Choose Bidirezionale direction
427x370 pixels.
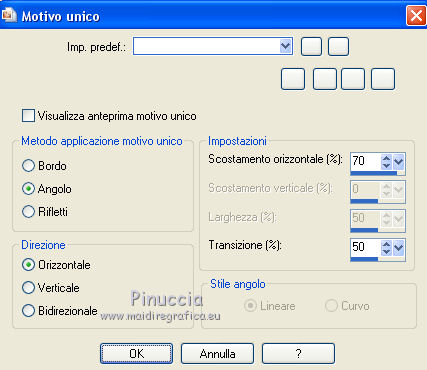pos(28,310)
